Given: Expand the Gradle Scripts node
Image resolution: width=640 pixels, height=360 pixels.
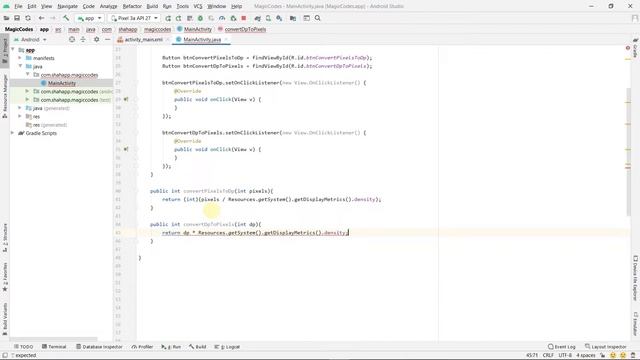Looking at the screenshot, I should (x=12, y=133).
